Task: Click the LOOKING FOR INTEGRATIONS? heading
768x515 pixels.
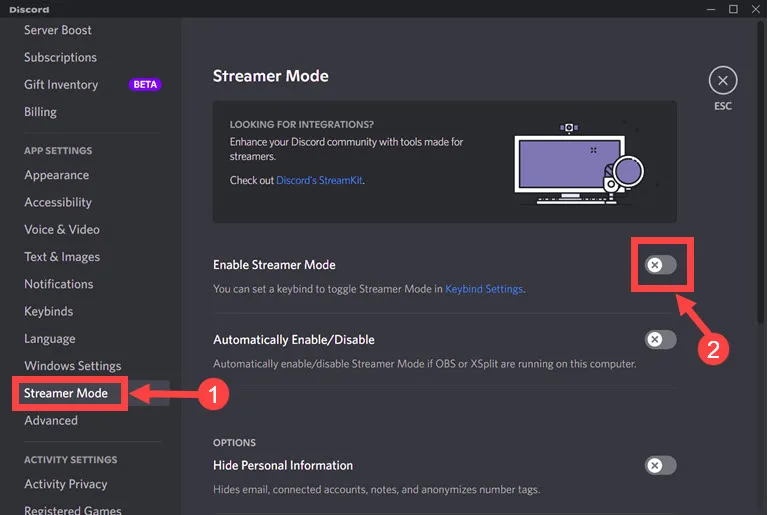Action: [302, 124]
